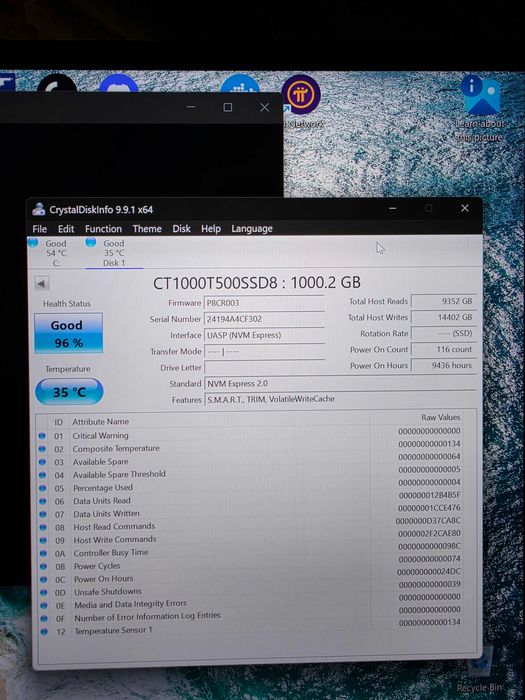This screenshot has width=525, height=700.
Task: Click the Transfer Mode field
Action: [264, 351]
